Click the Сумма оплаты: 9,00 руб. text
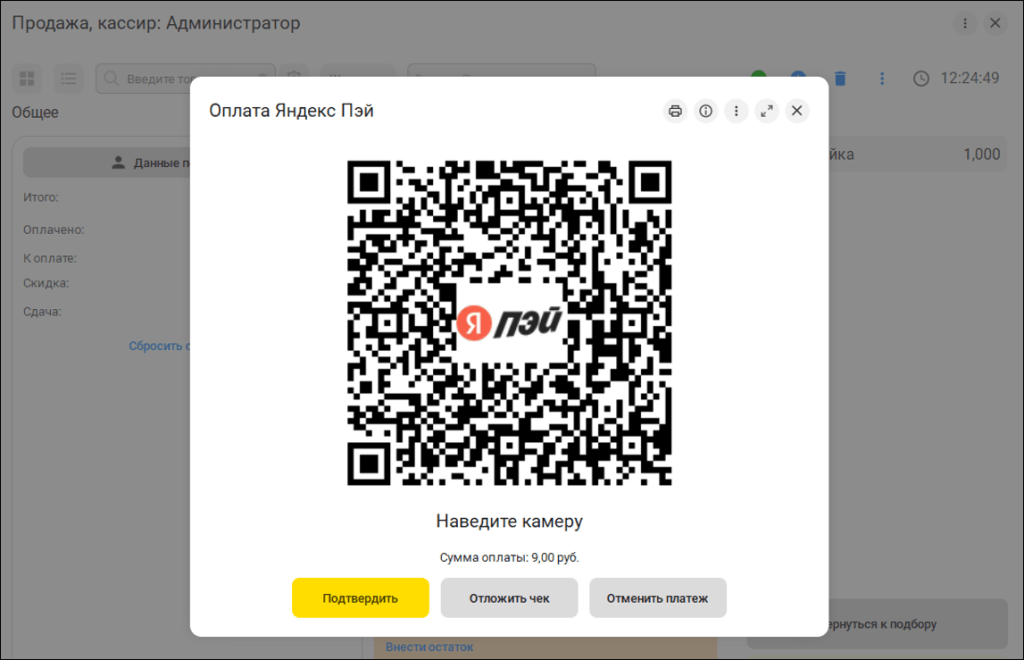The image size is (1024, 660). click(x=509, y=558)
